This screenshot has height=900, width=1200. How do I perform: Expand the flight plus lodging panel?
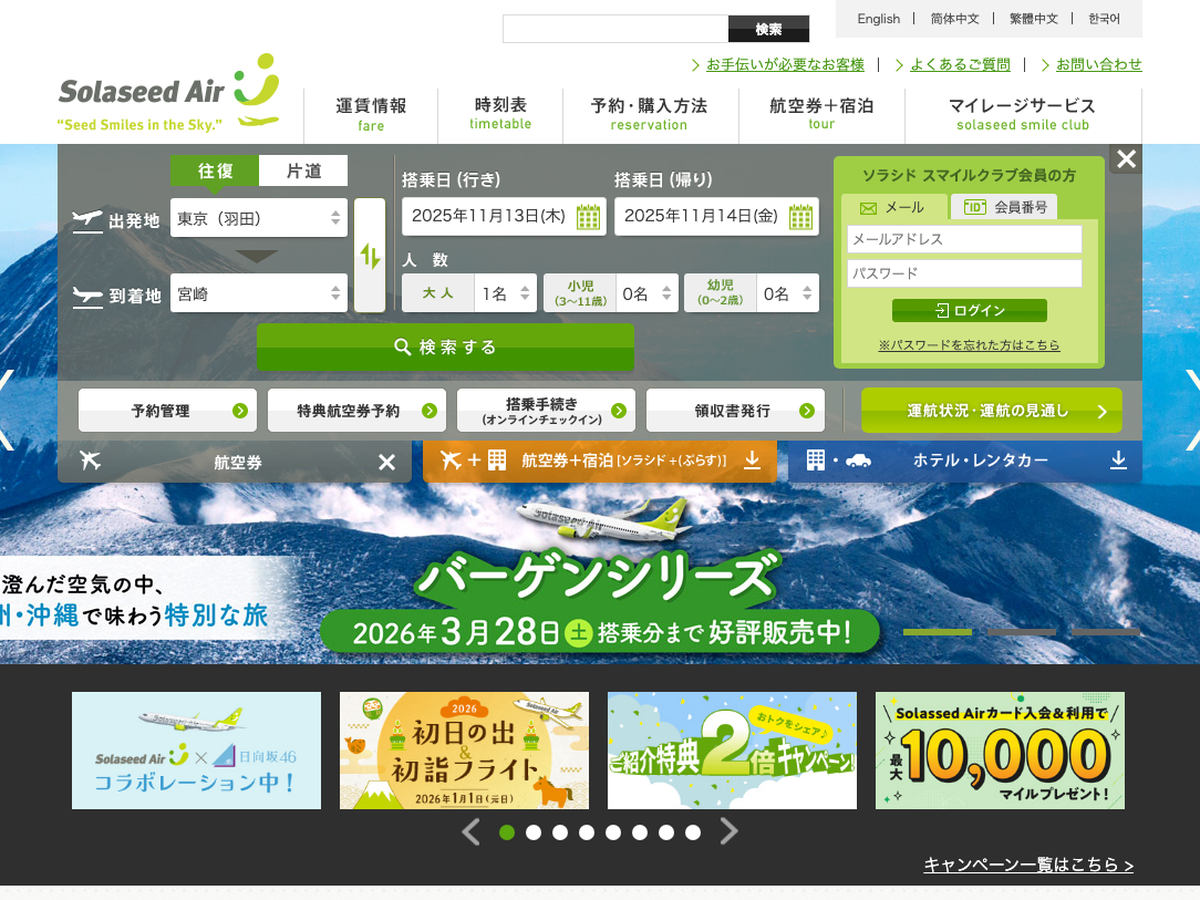[x=753, y=460]
